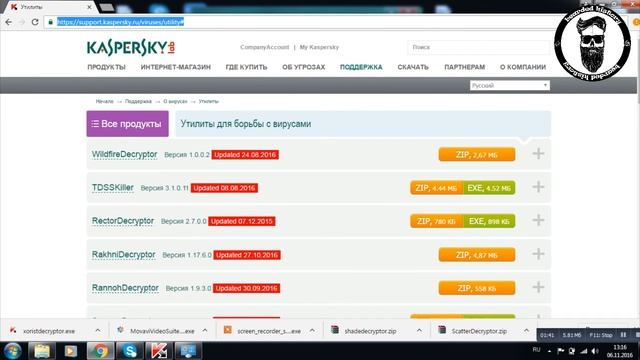Open the RectorDecryptor link
Image resolution: width=640 pixels, height=360 pixels.
123,221
